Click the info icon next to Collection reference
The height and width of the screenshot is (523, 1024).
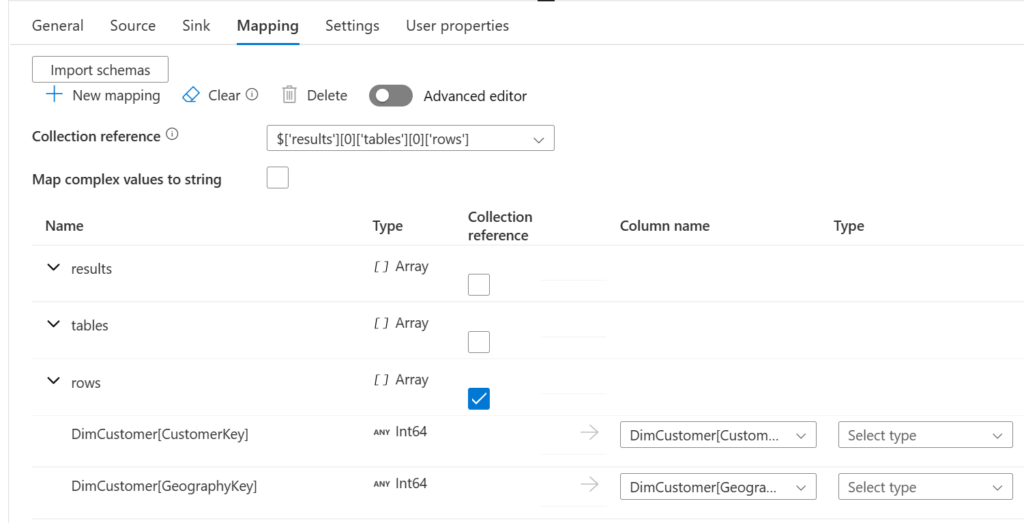point(172,135)
